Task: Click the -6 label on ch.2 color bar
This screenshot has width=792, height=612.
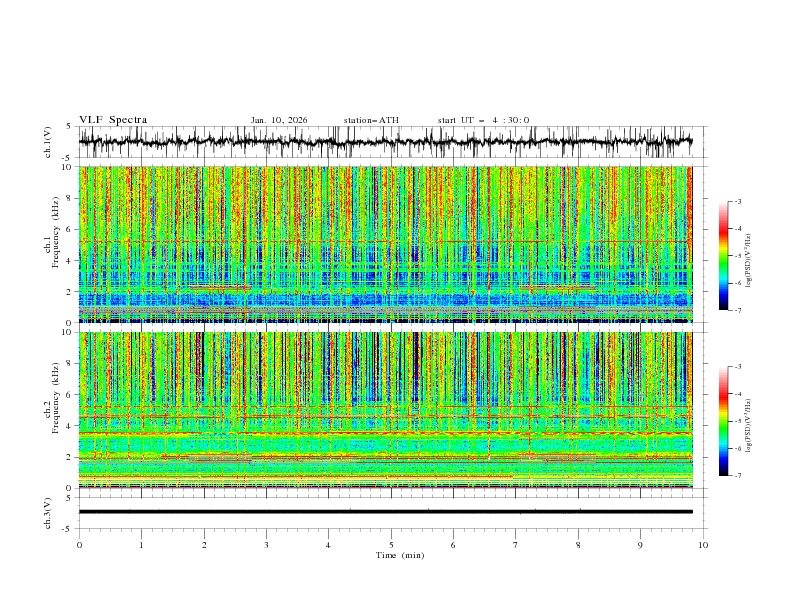Action: tap(738, 448)
